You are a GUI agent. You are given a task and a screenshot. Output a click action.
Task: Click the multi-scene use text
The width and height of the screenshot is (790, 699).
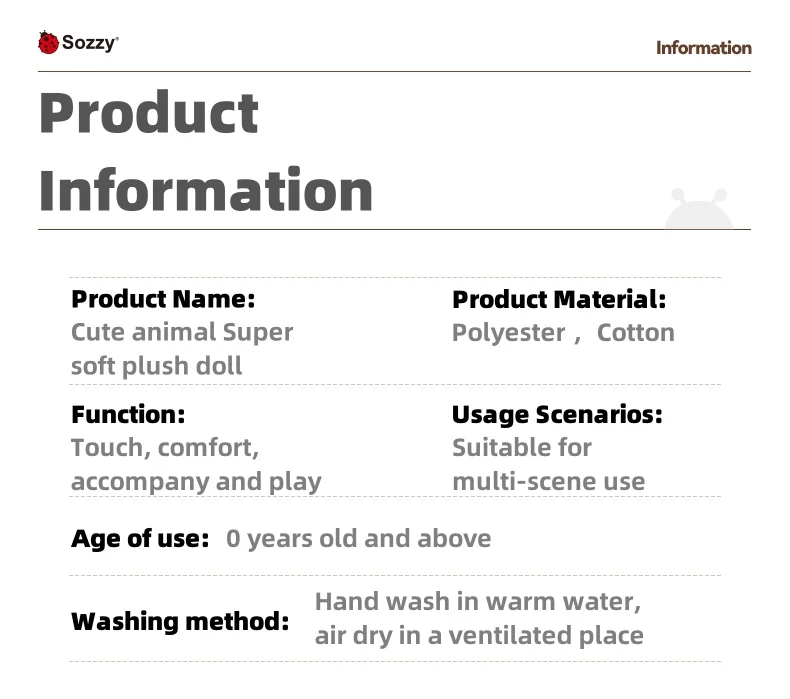click(548, 482)
